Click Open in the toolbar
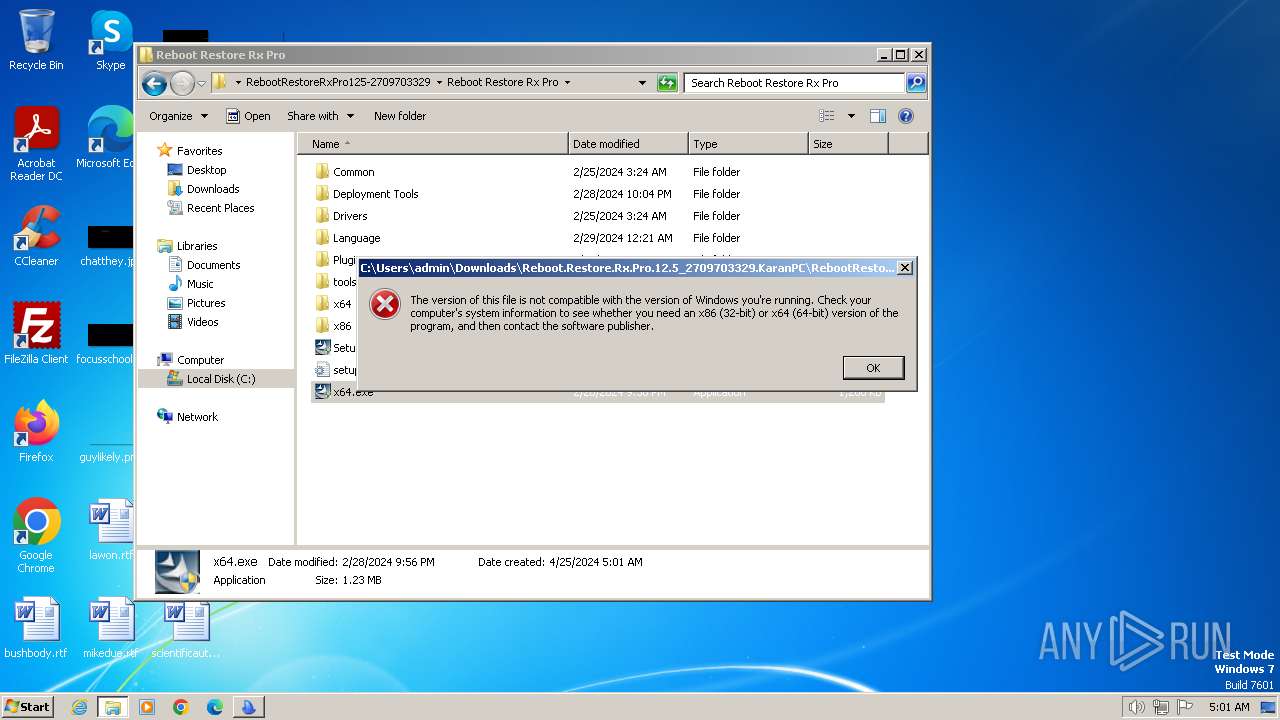This screenshot has width=1280, height=720. 248,116
